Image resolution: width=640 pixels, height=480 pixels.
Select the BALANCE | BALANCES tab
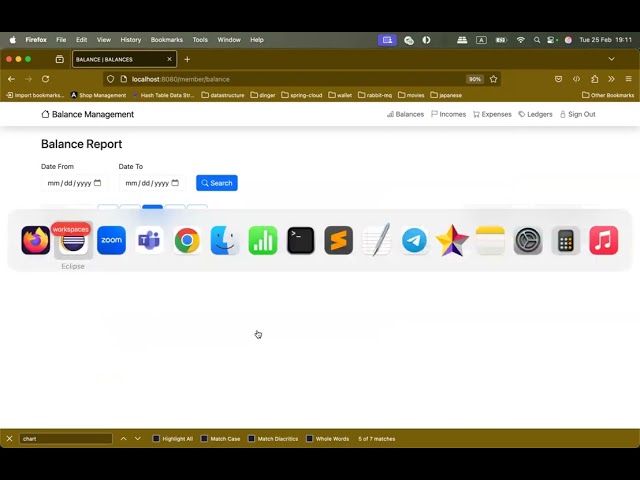[x=124, y=59]
